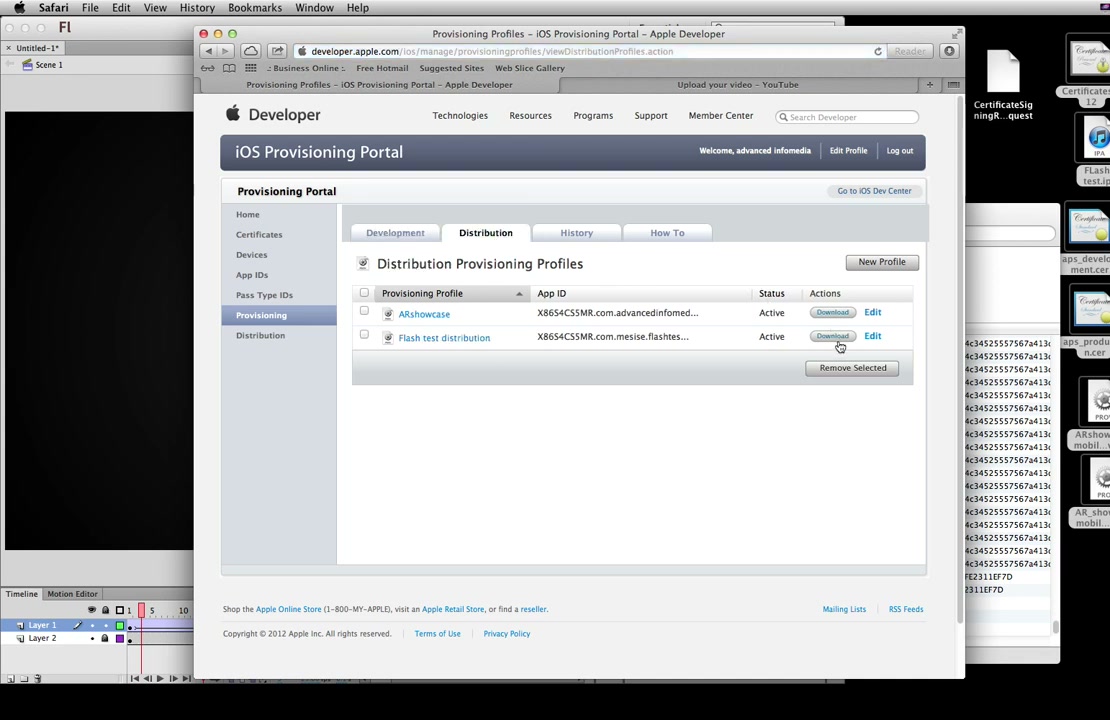
Task: Click the Apple menu icon
Action: coord(19,8)
